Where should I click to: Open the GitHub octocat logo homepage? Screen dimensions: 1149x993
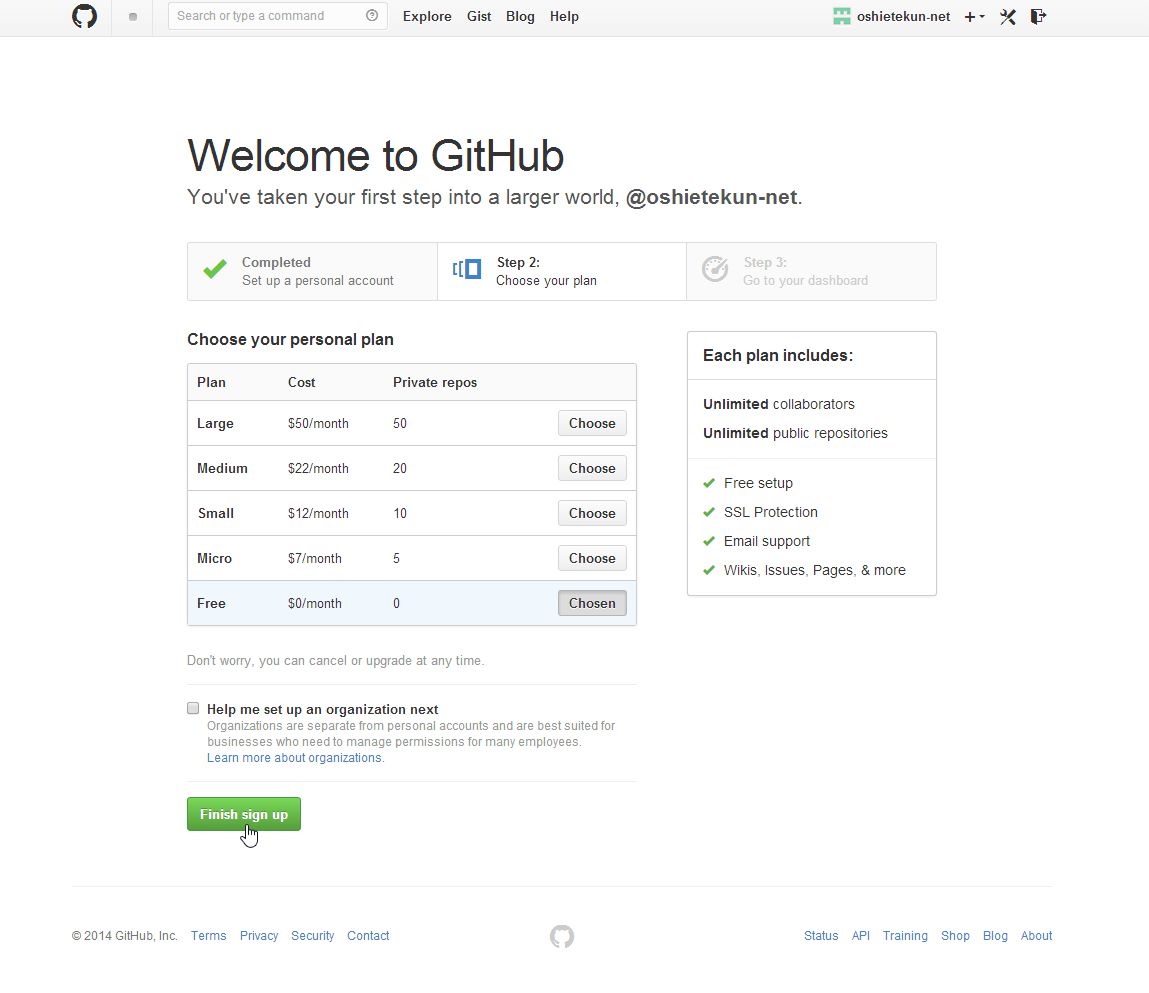(84, 16)
